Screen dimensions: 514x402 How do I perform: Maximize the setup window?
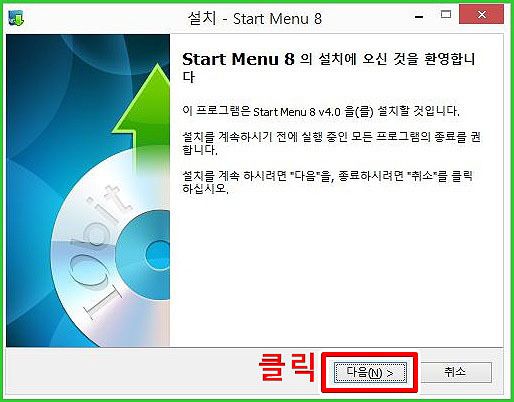click(x=446, y=15)
